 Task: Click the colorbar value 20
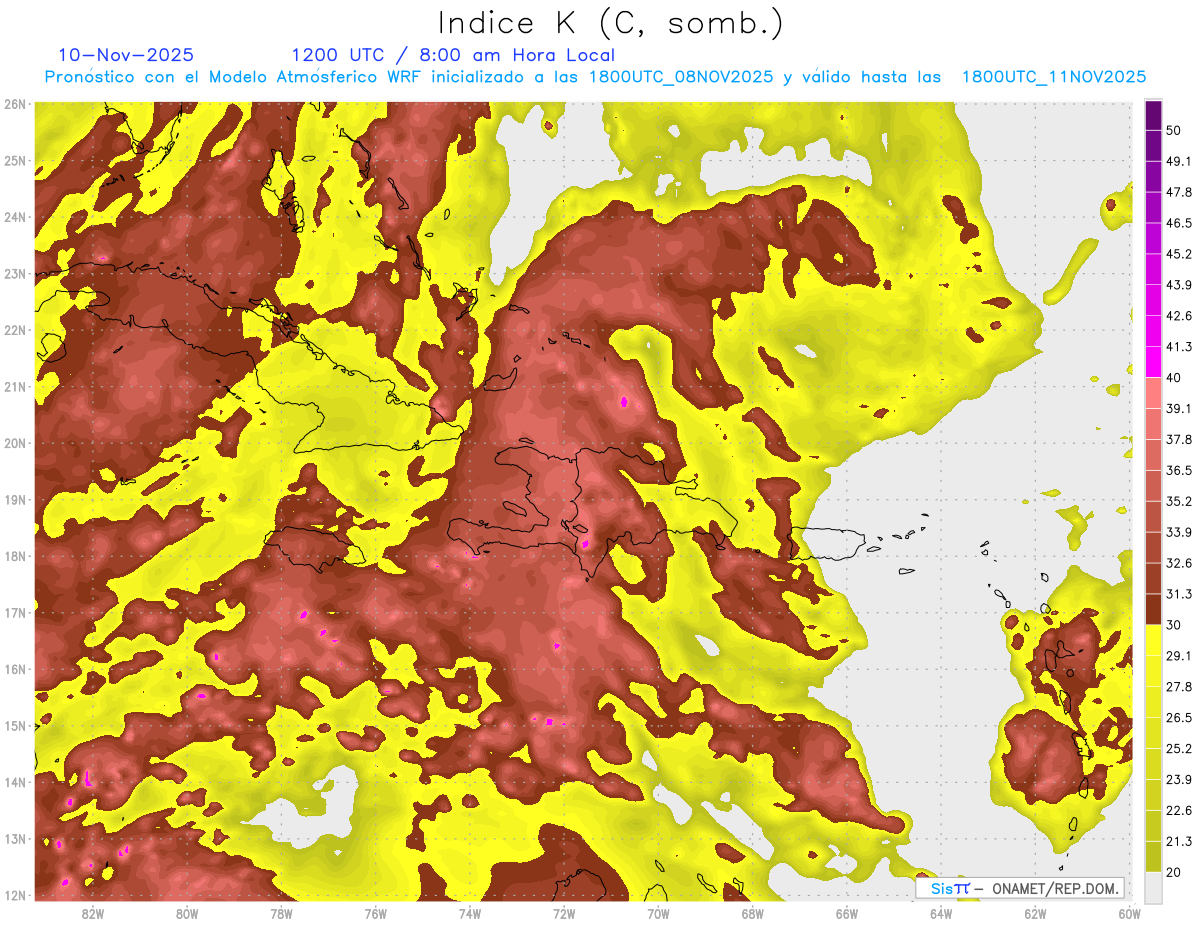[1175, 873]
